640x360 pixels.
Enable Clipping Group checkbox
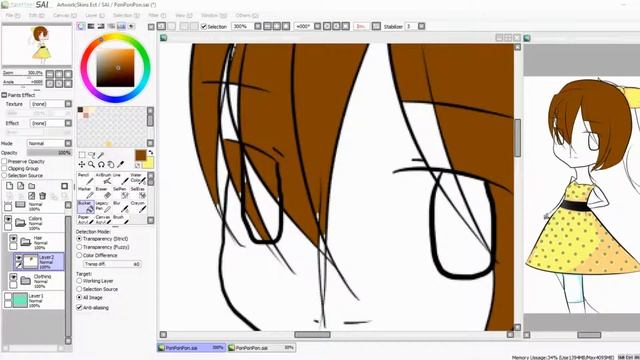pyautogui.click(x=4, y=169)
